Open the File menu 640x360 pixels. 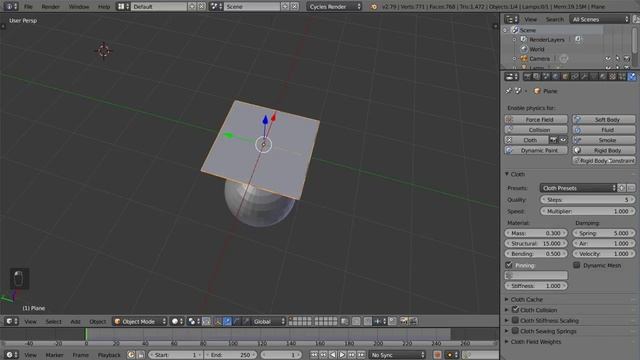pos(28,7)
